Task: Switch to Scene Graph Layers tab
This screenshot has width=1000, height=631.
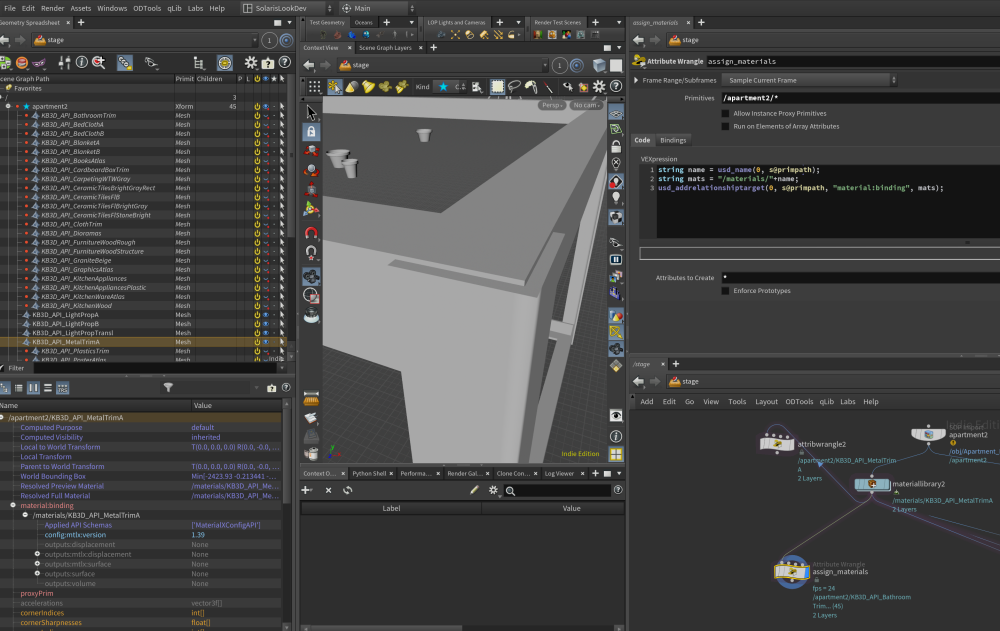Action: [385, 48]
